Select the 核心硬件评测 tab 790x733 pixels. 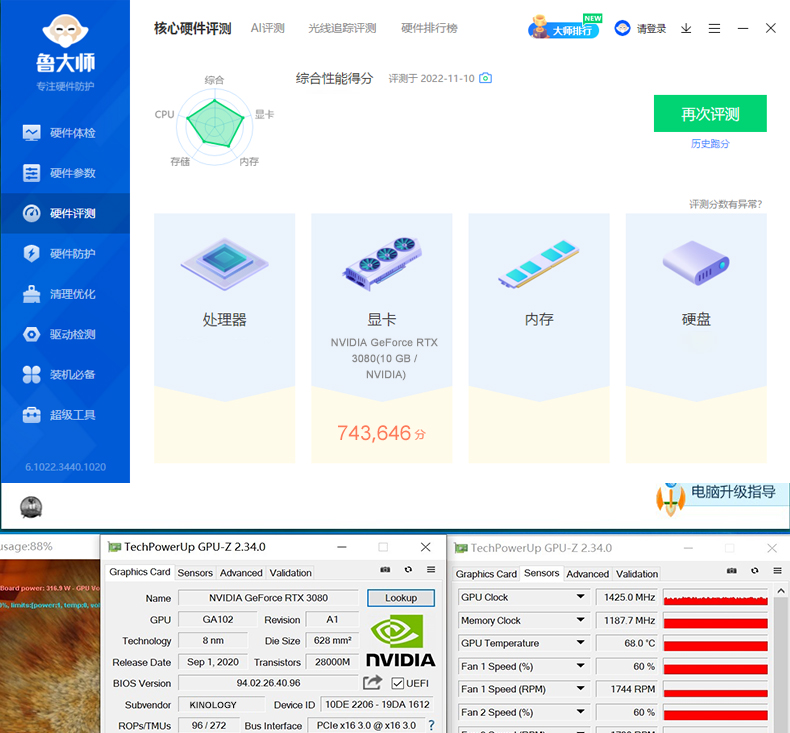coord(192,28)
